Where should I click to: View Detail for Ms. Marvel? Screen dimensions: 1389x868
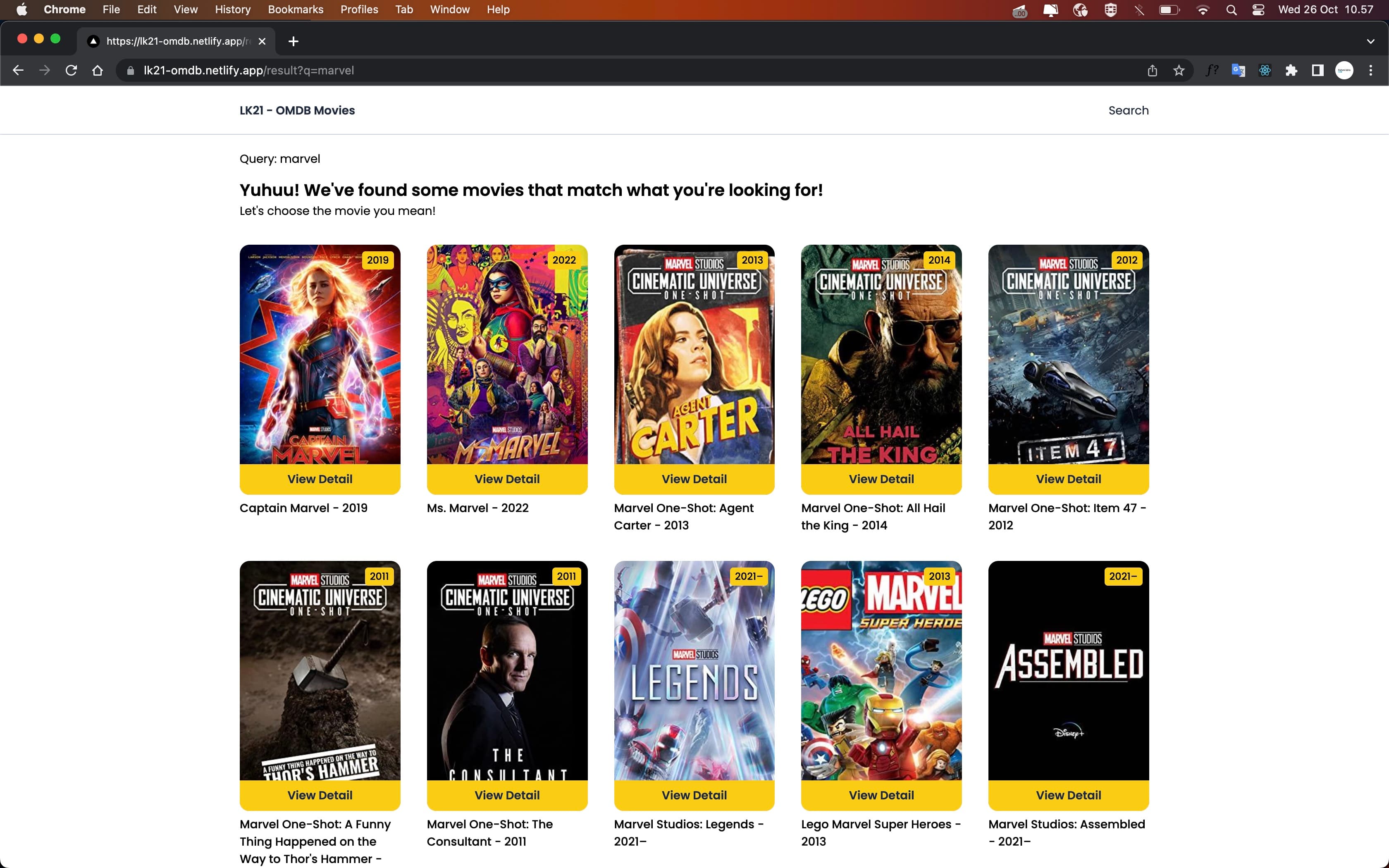507,479
